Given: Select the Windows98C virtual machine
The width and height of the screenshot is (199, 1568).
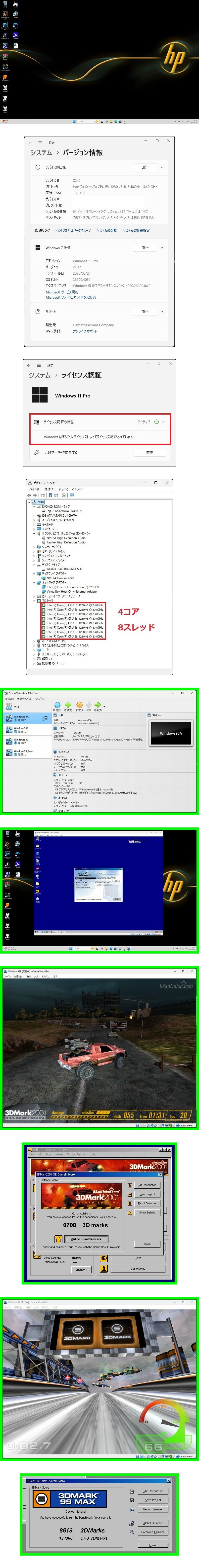Looking at the screenshot, I should (x=27, y=741).
